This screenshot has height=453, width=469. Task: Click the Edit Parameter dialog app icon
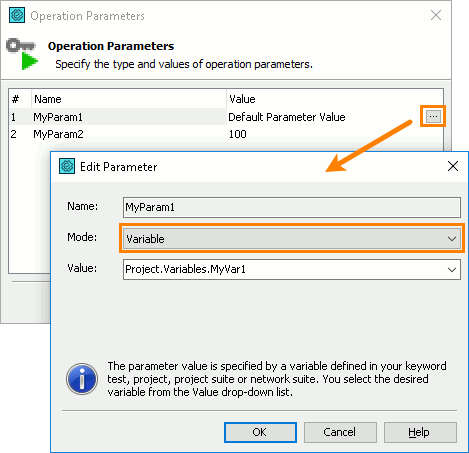pyautogui.click(x=67, y=166)
